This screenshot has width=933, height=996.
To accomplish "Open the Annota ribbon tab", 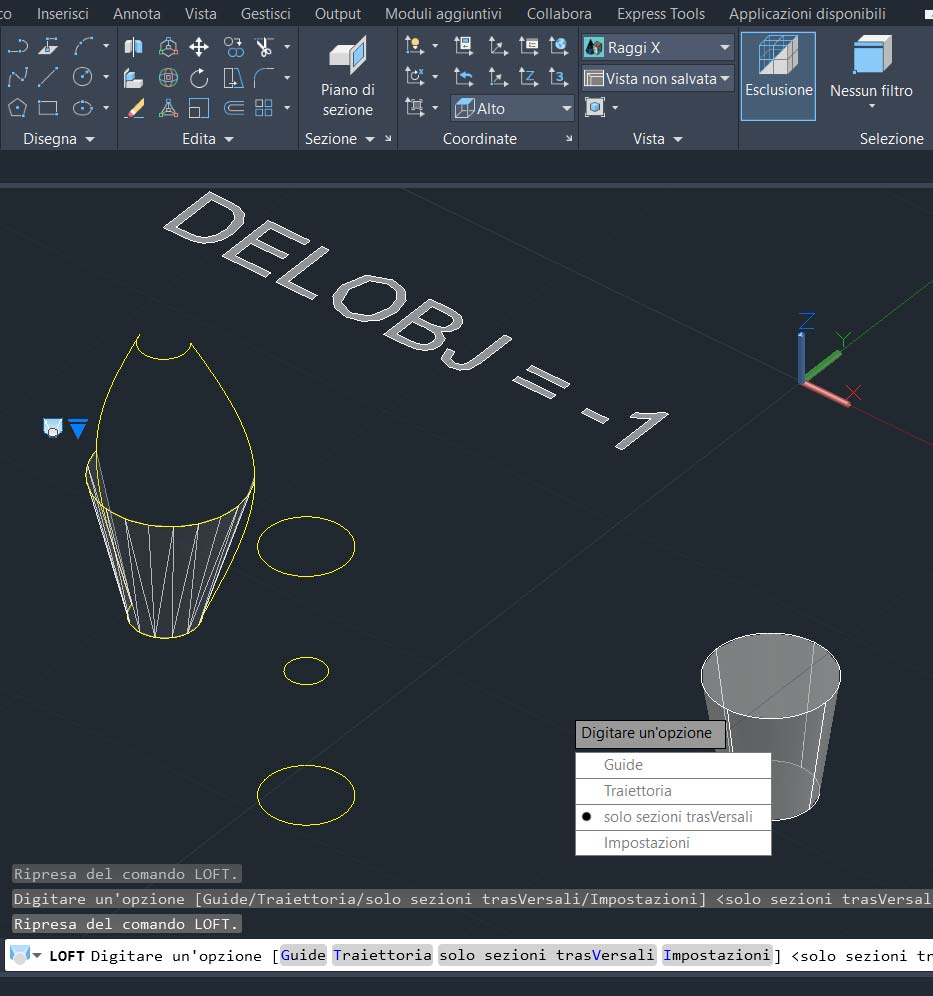I will click(x=137, y=13).
